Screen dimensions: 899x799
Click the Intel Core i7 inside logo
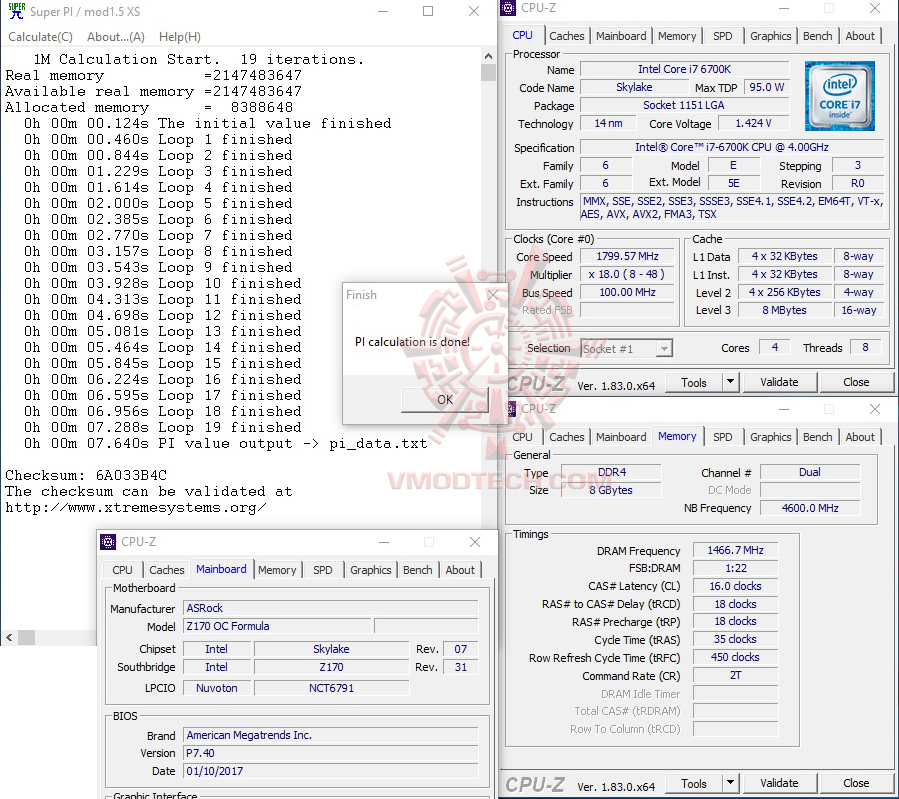[x=839, y=96]
